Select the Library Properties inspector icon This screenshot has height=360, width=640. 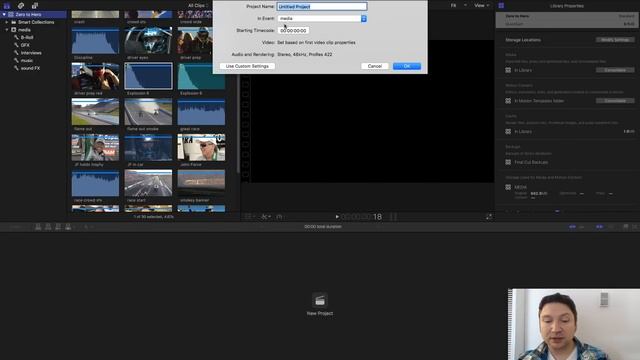click(x=501, y=5)
